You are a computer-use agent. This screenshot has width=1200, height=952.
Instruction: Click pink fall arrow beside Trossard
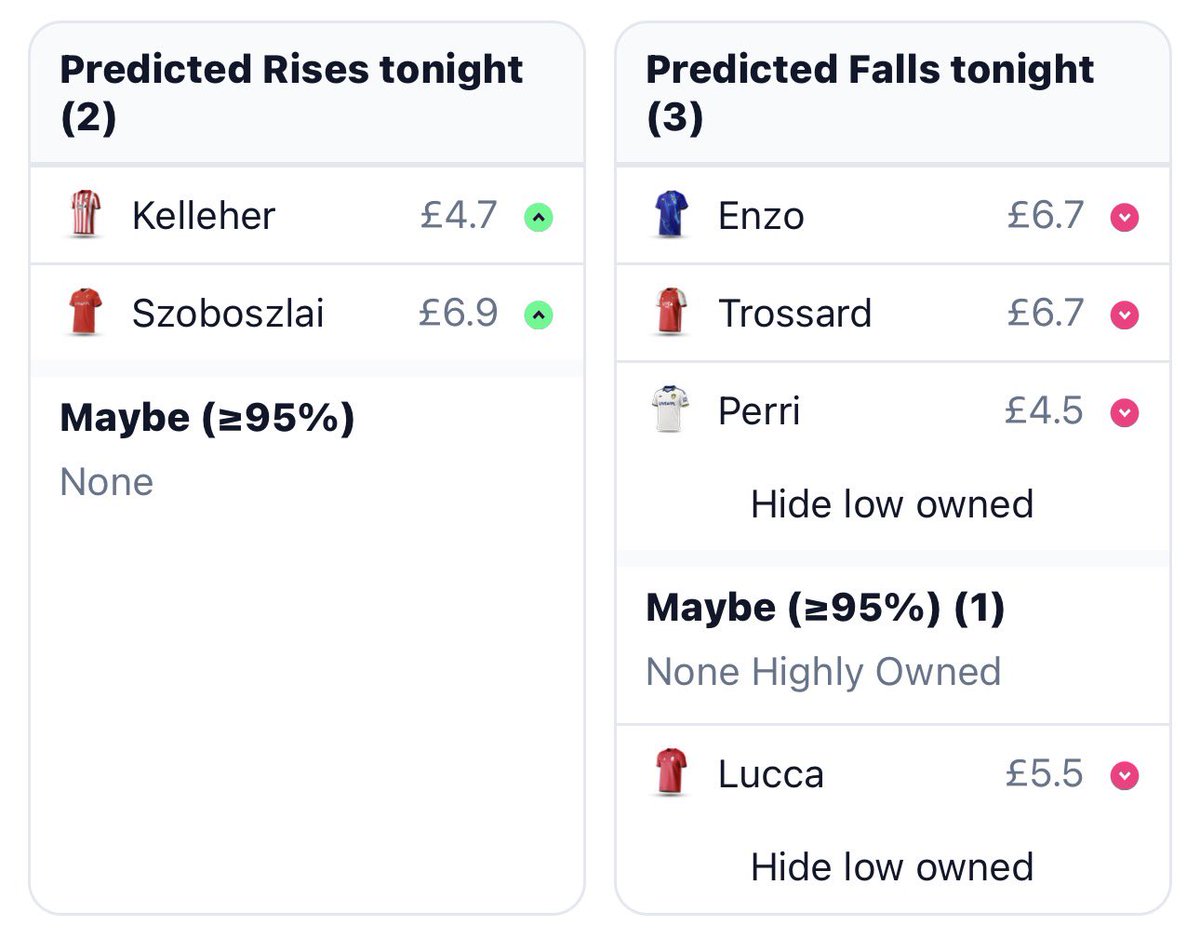pos(1125,315)
